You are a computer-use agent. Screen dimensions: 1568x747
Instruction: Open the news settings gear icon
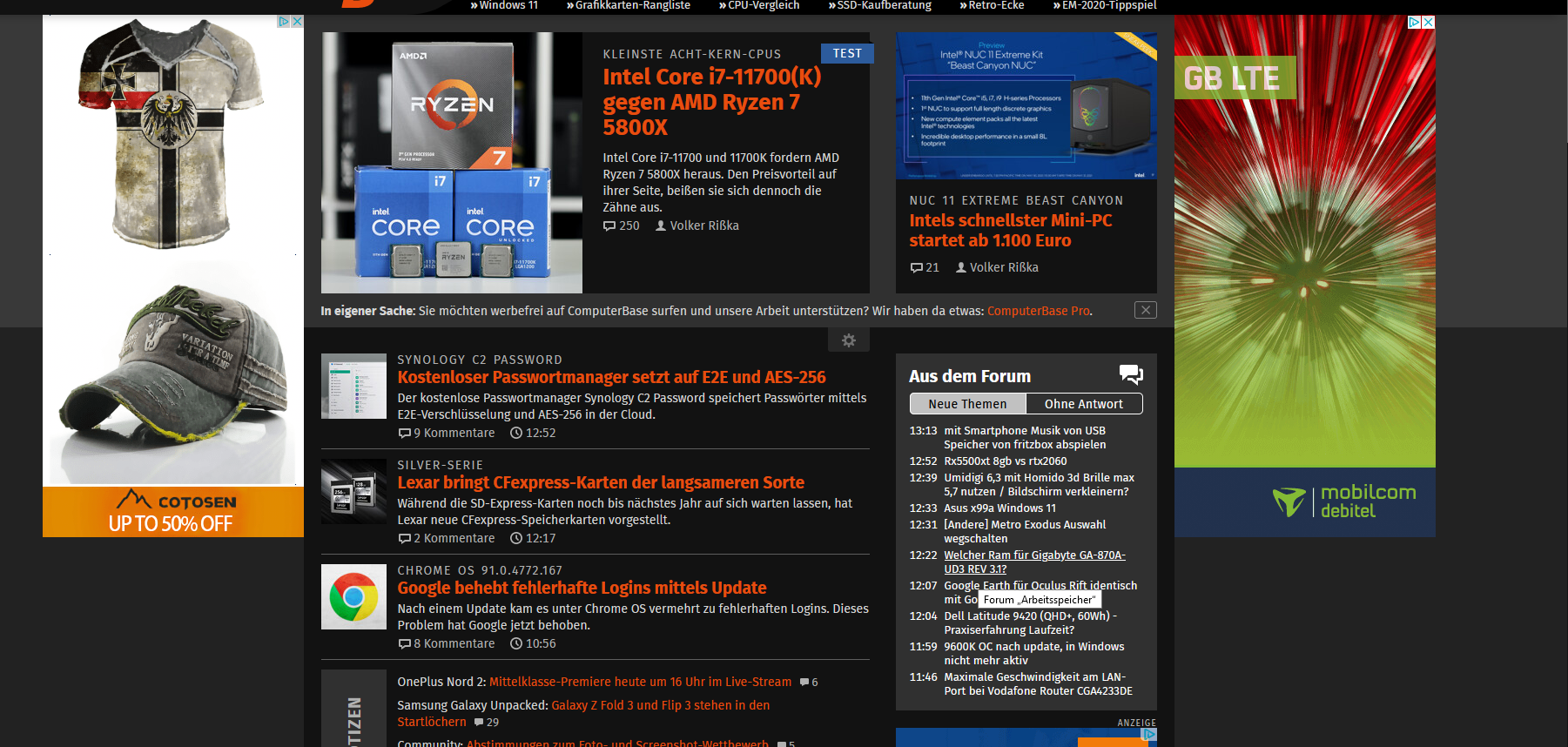pos(849,340)
